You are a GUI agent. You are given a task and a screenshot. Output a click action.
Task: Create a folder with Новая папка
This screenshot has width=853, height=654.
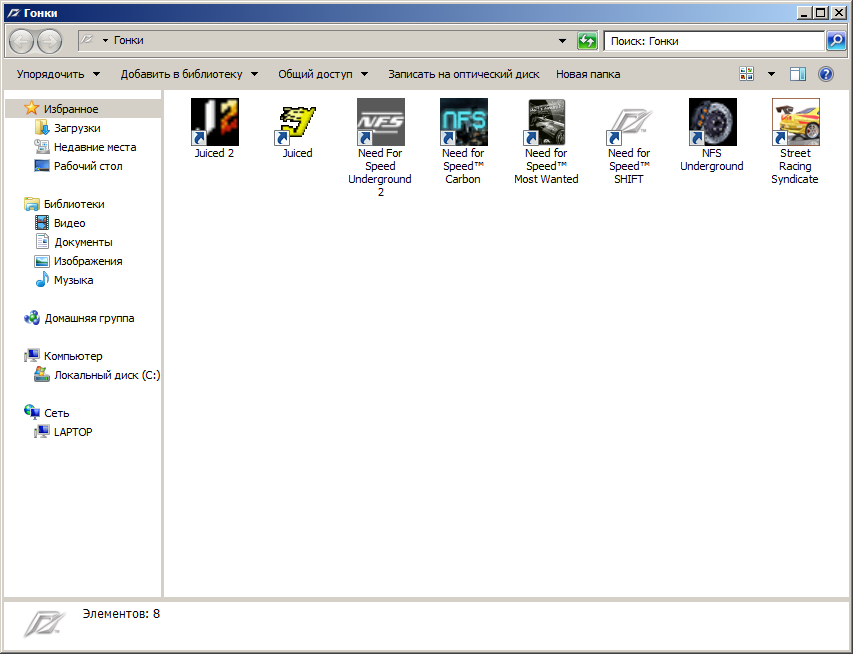(588, 74)
